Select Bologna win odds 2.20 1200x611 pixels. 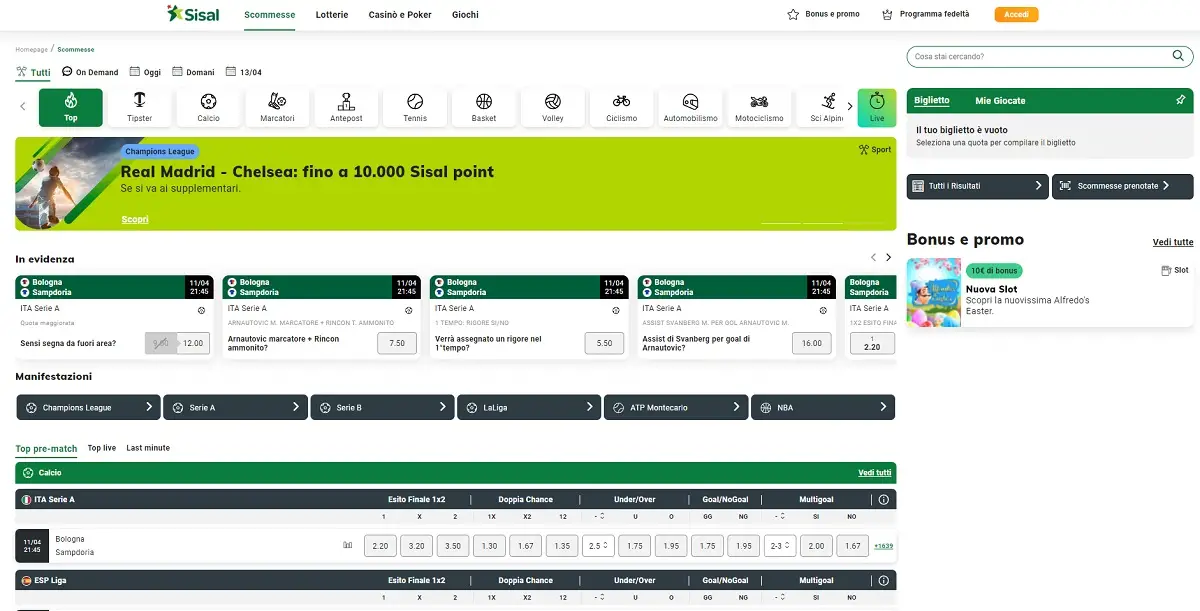pos(380,546)
